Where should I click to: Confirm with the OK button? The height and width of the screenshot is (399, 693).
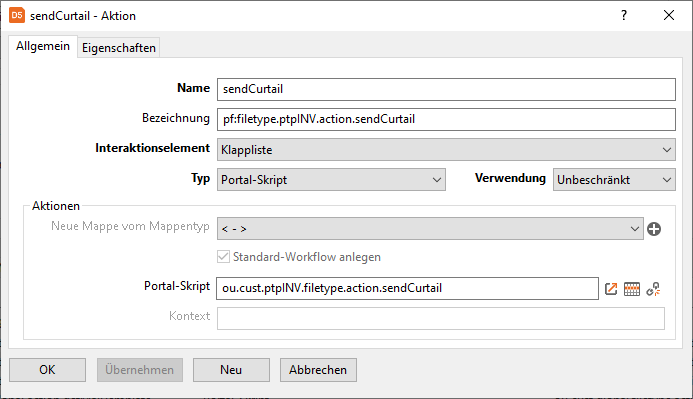pos(47,370)
